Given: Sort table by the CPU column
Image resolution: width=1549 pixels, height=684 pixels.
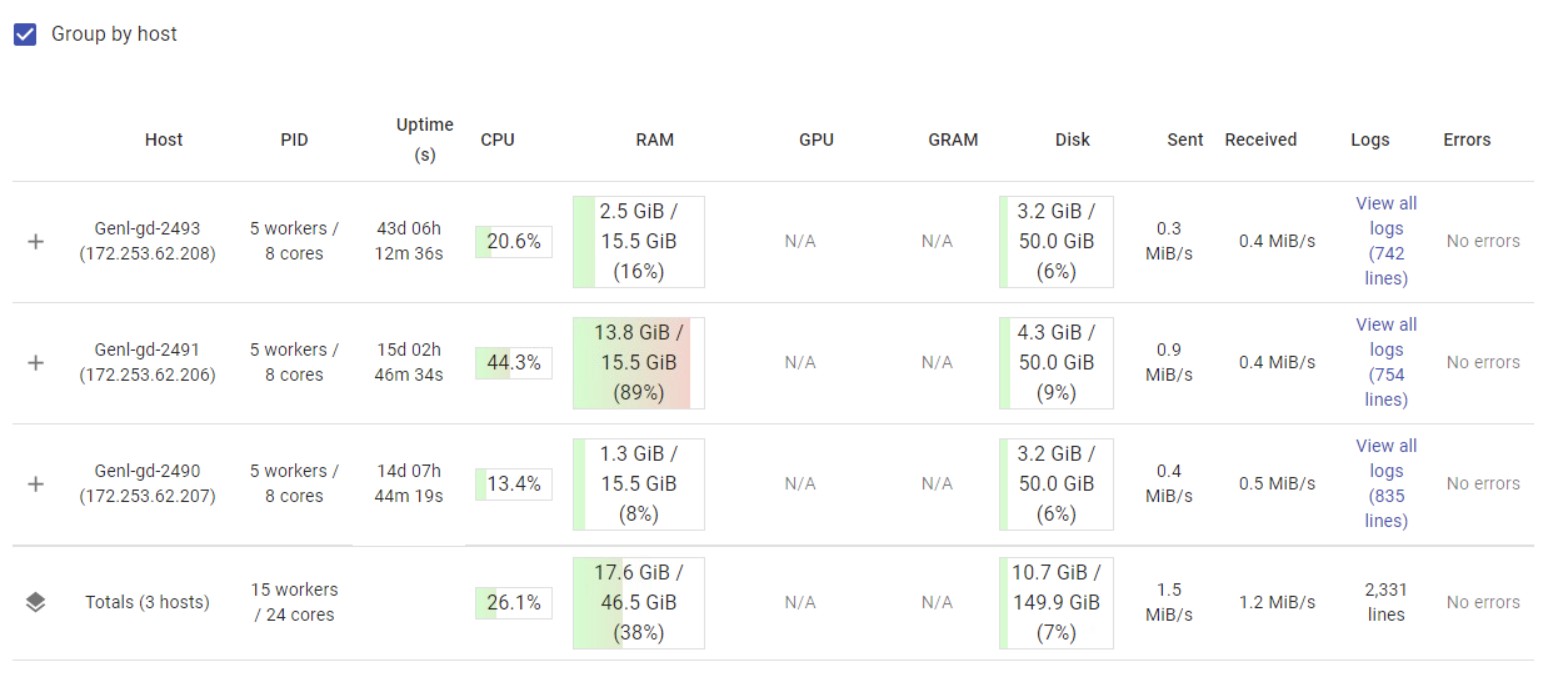Looking at the screenshot, I should [x=498, y=139].
